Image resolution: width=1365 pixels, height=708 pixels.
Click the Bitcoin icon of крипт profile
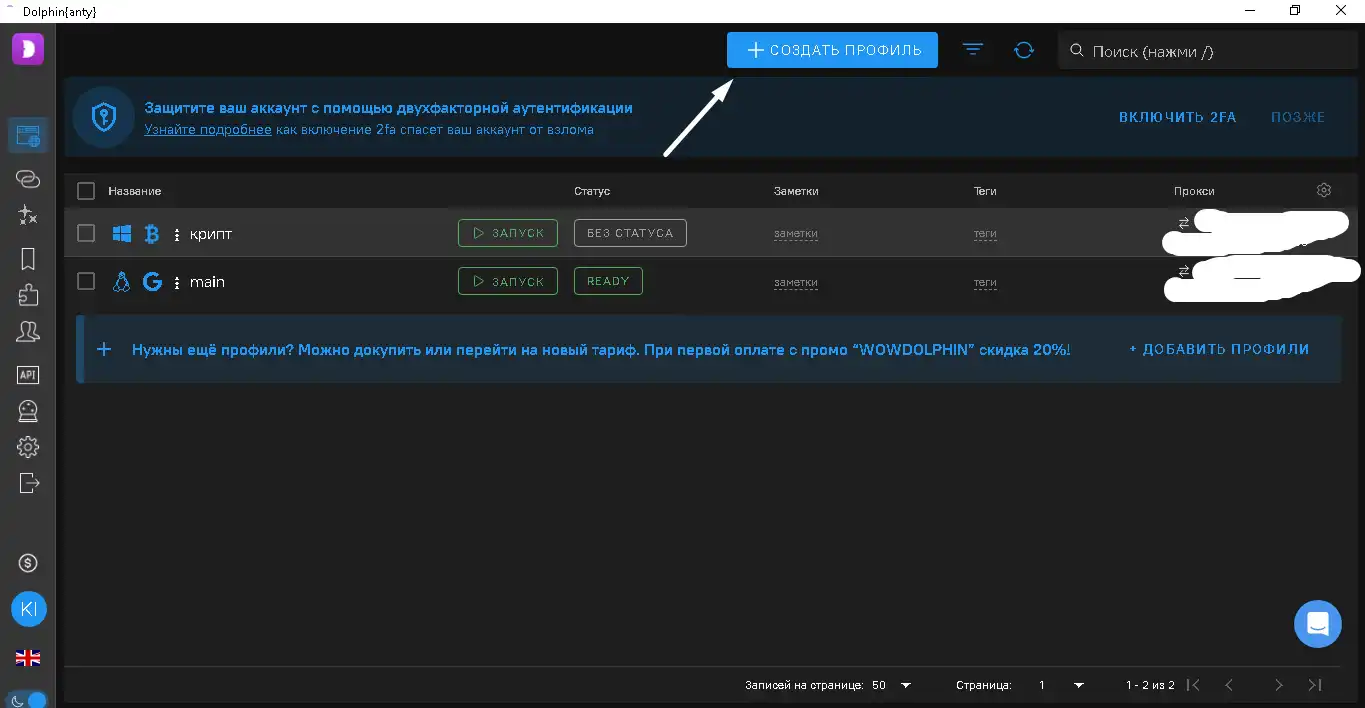tap(152, 234)
